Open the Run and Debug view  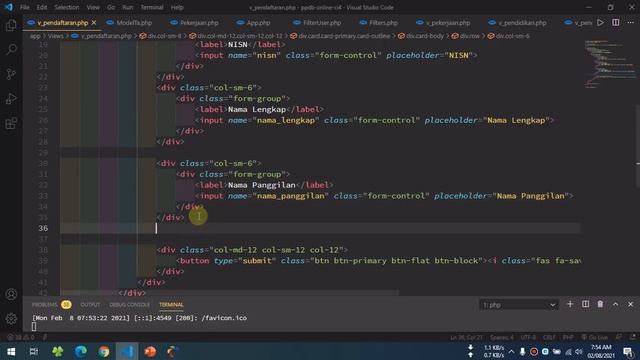(x=11, y=99)
